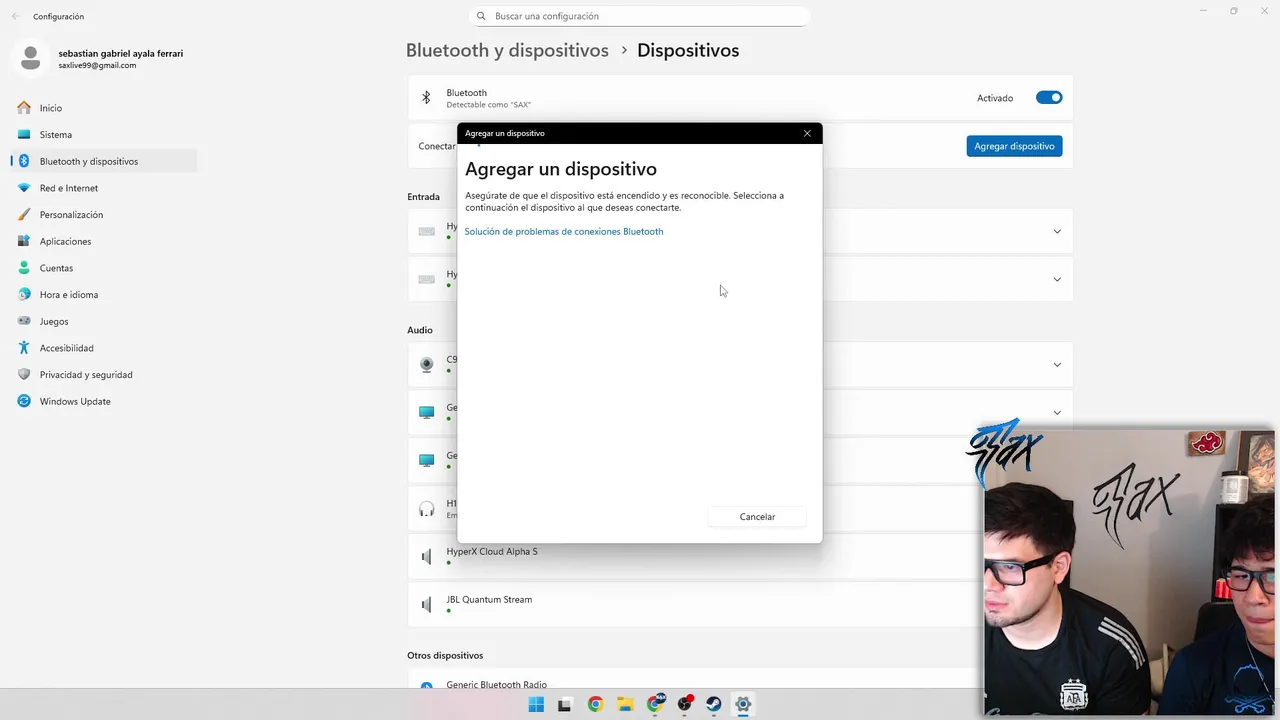
Task: Minimize the Configuración window
Action: (1203, 11)
